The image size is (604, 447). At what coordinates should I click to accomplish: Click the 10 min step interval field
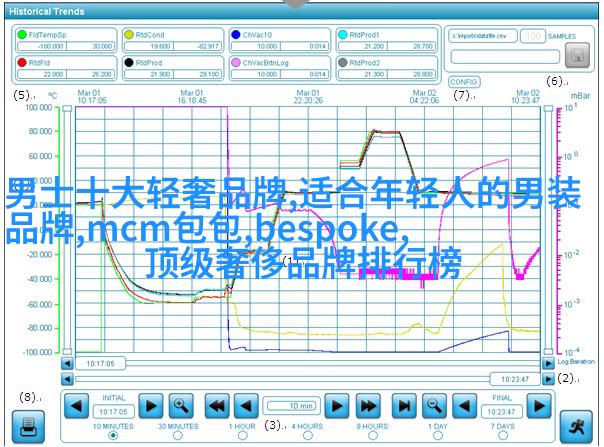[x=292, y=406]
